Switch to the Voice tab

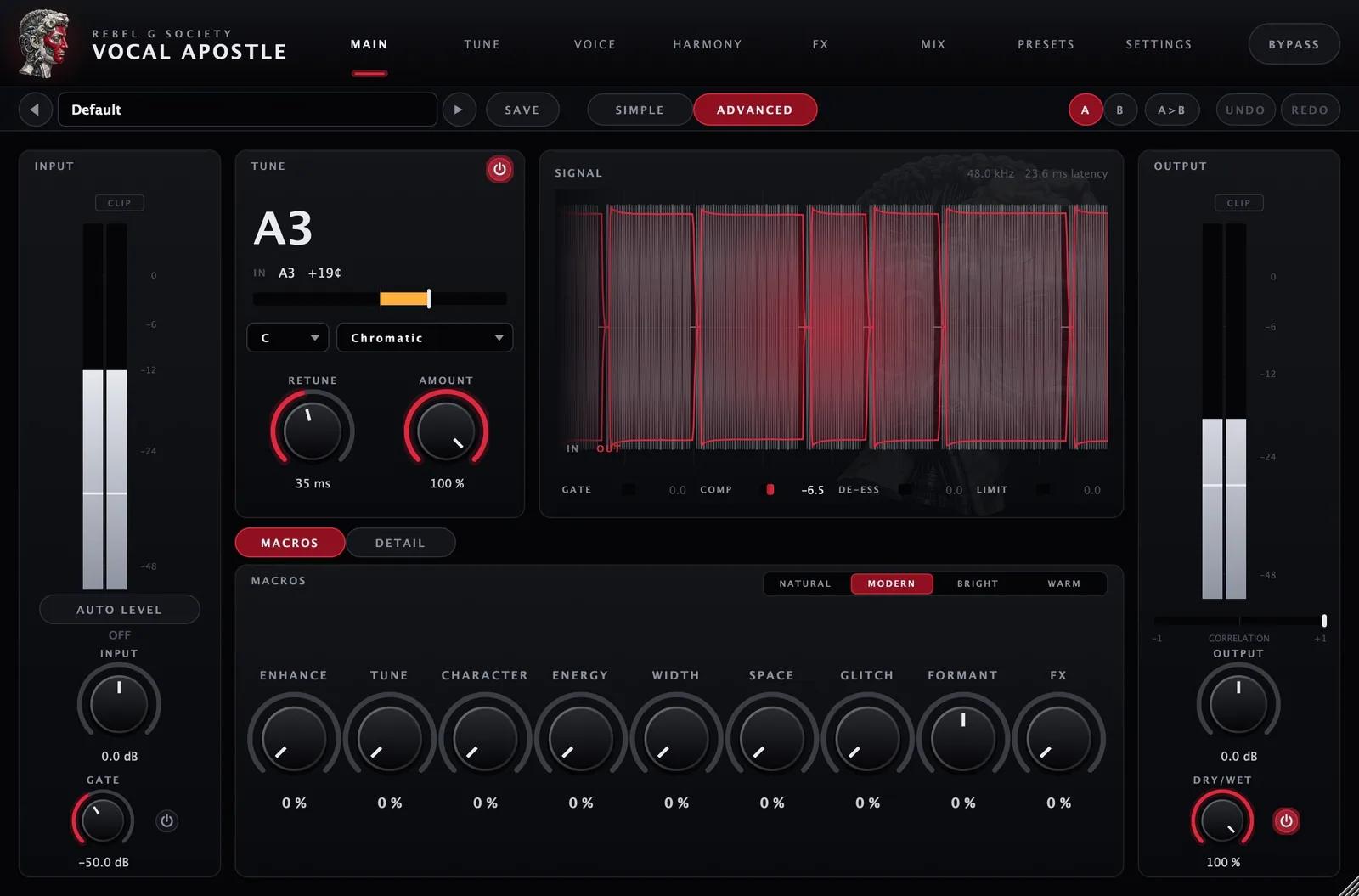[595, 44]
